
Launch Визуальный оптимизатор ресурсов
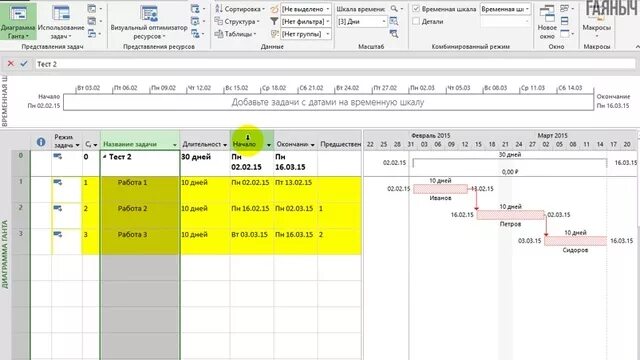click(x=149, y=22)
